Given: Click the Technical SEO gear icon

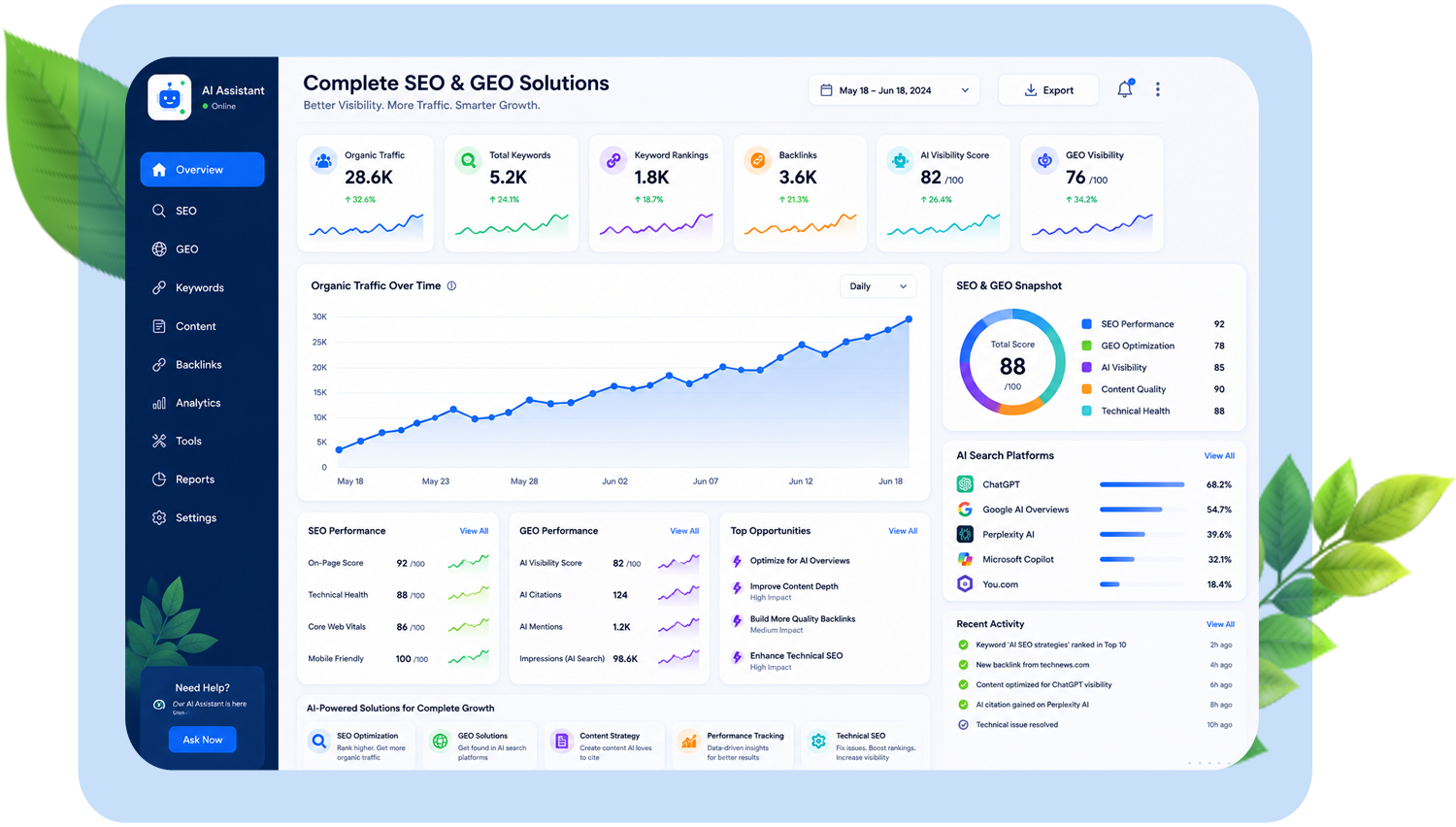Looking at the screenshot, I should (x=818, y=742).
